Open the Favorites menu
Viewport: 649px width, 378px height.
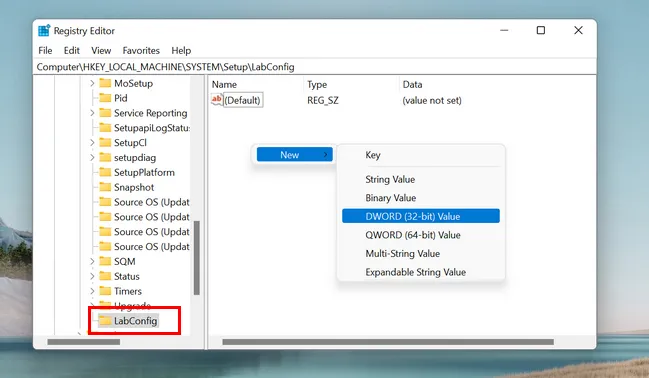coord(141,51)
